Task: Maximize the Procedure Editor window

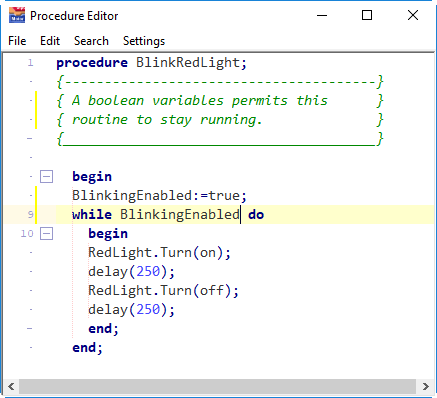Action: [x=367, y=15]
